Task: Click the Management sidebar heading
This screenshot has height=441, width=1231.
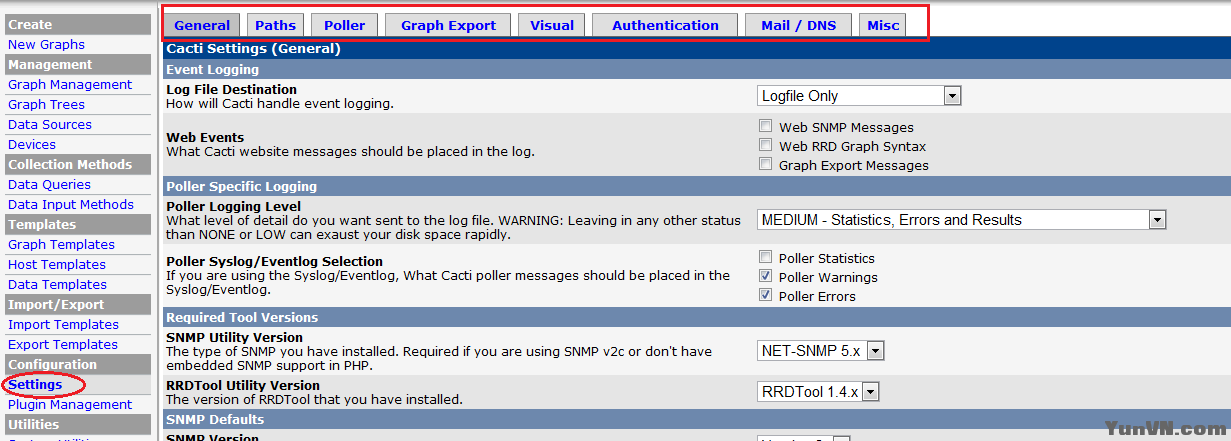Action: pos(77,64)
